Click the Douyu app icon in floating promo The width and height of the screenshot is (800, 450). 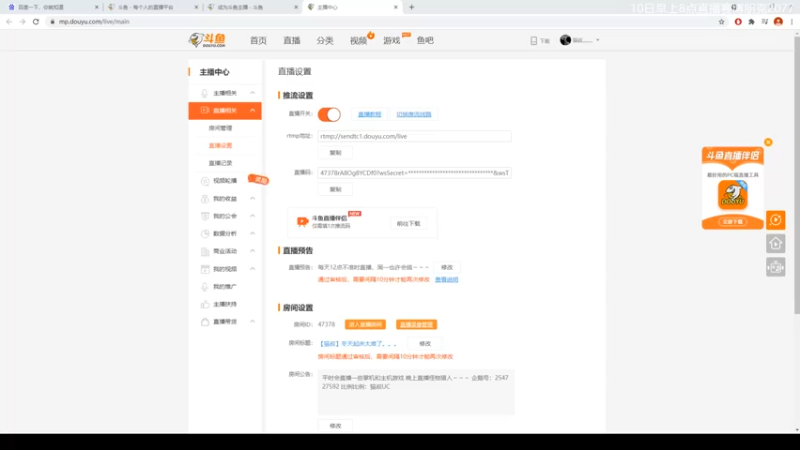click(733, 195)
